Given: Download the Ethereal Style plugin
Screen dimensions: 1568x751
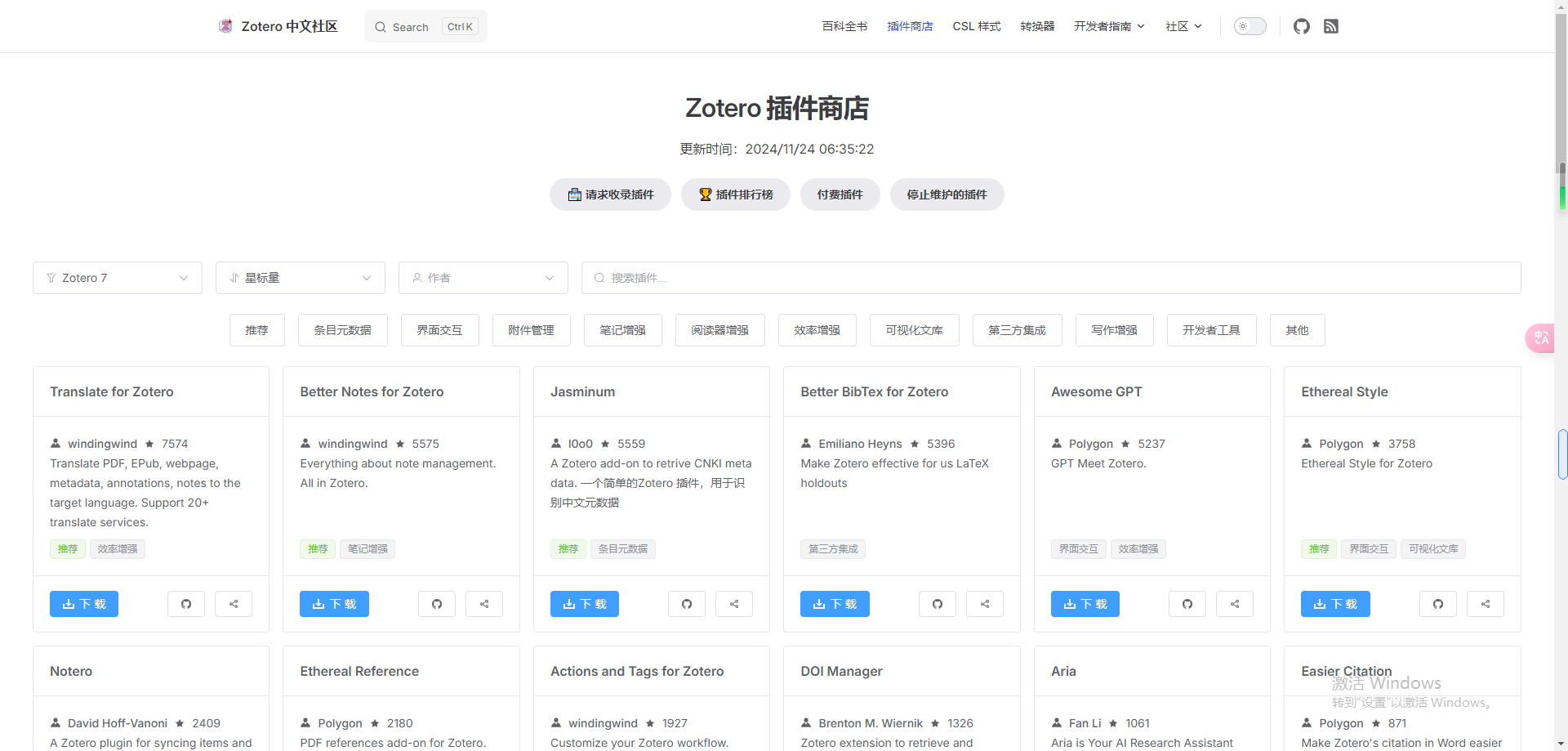Looking at the screenshot, I should click(1335, 604).
